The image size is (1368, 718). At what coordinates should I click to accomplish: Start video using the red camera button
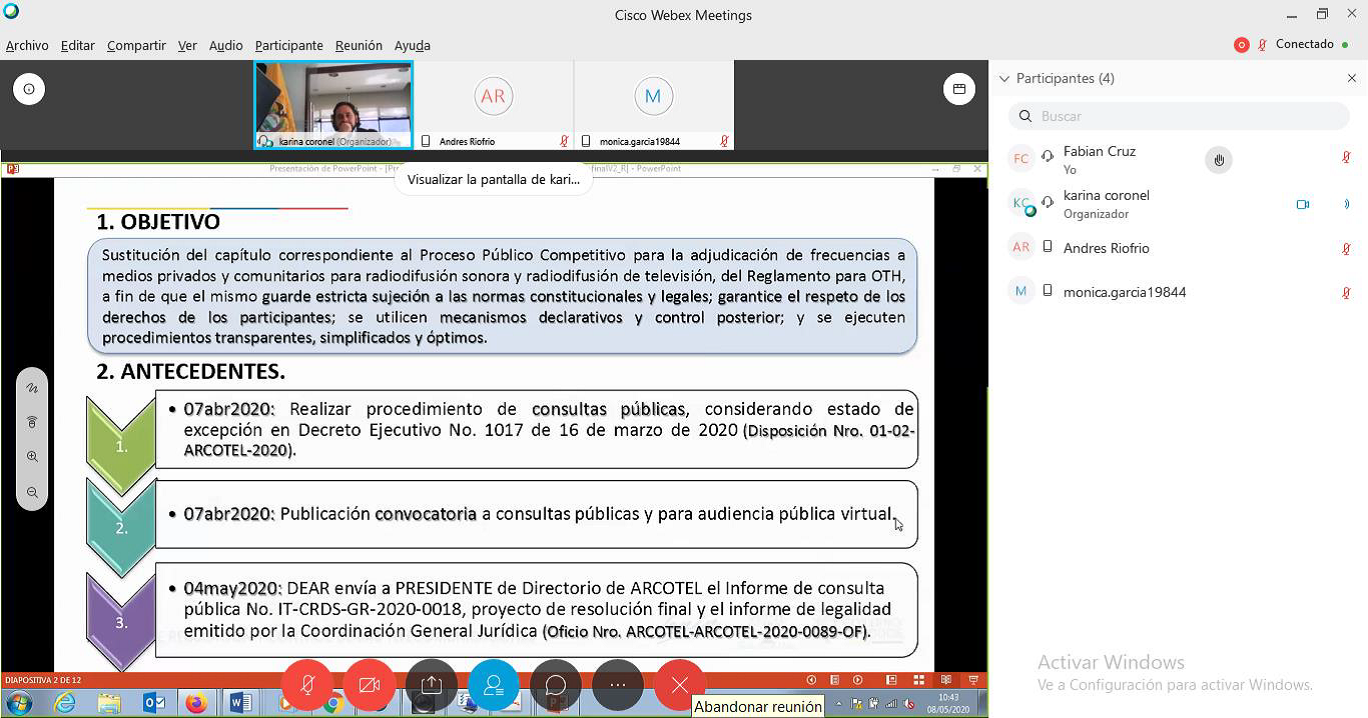point(370,685)
